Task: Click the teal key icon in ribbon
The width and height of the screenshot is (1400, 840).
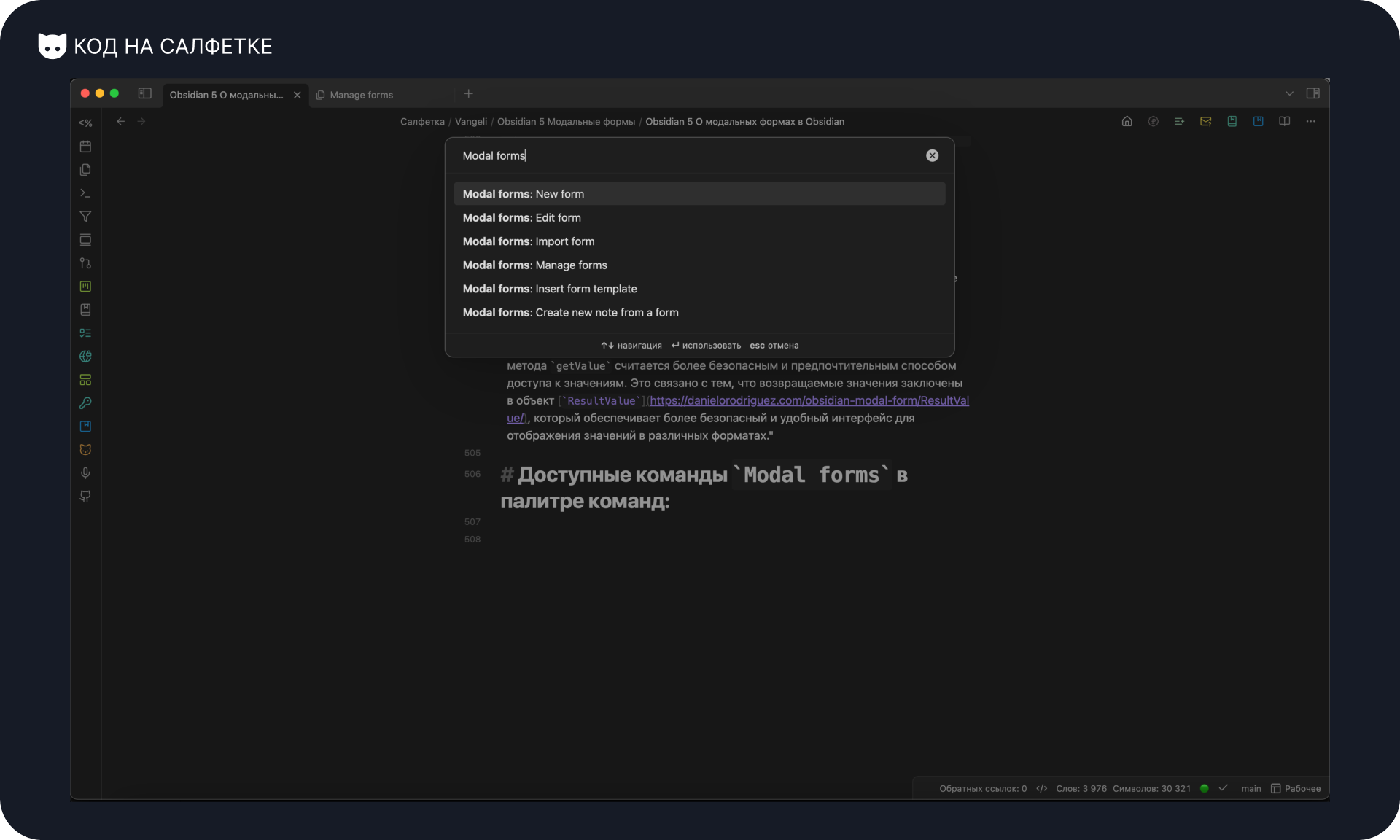Action: click(x=85, y=403)
